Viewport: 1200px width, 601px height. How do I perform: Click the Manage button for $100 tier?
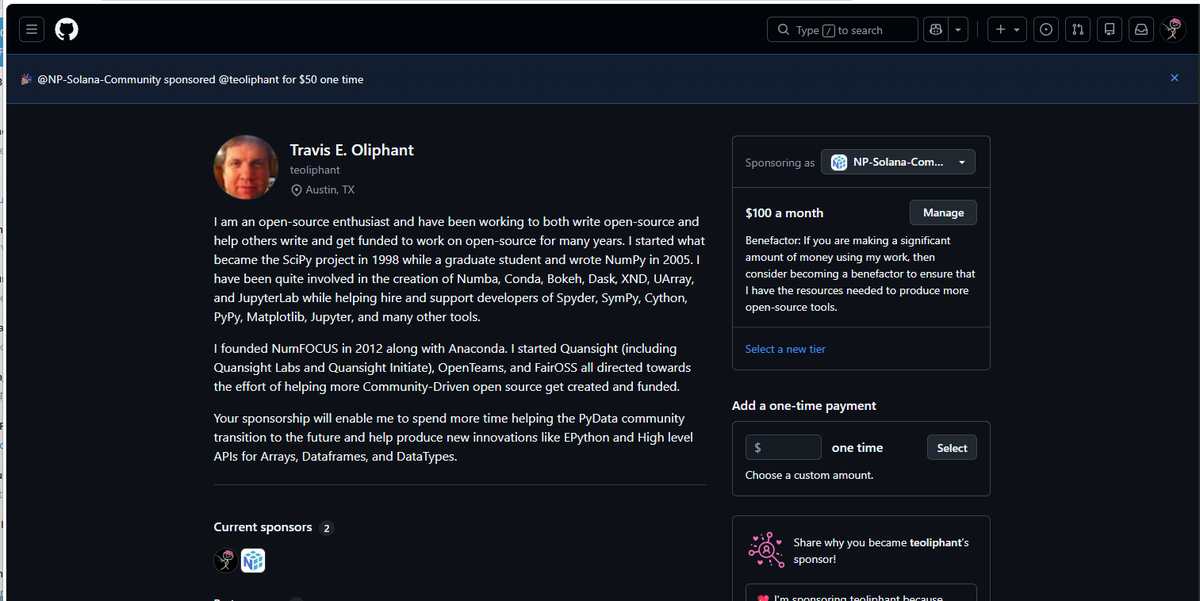(943, 213)
